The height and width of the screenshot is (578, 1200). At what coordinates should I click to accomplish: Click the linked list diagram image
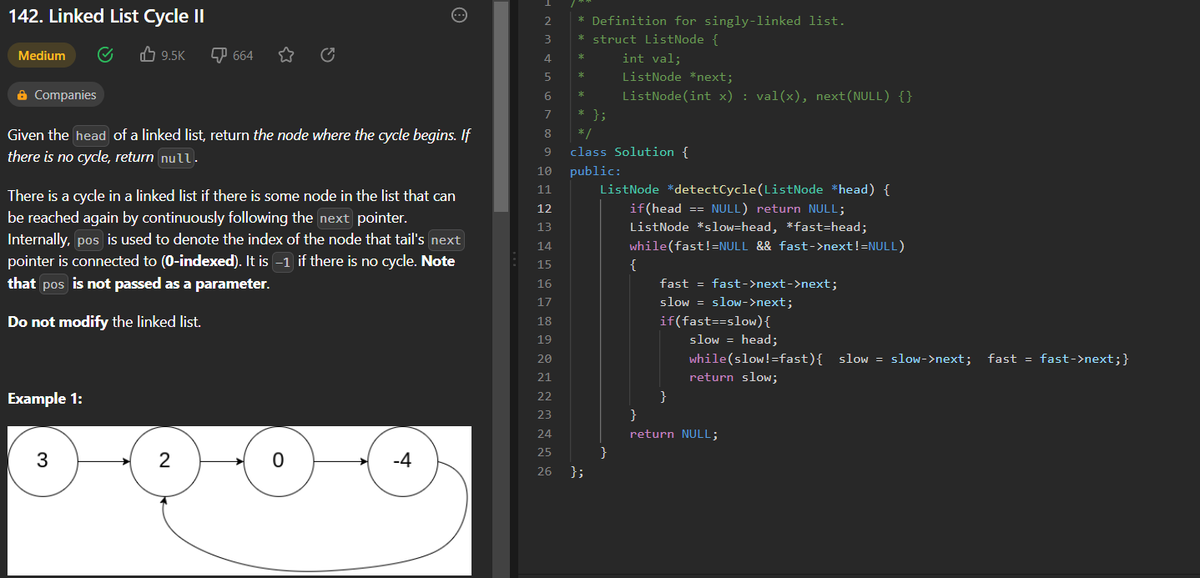tap(239, 501)
